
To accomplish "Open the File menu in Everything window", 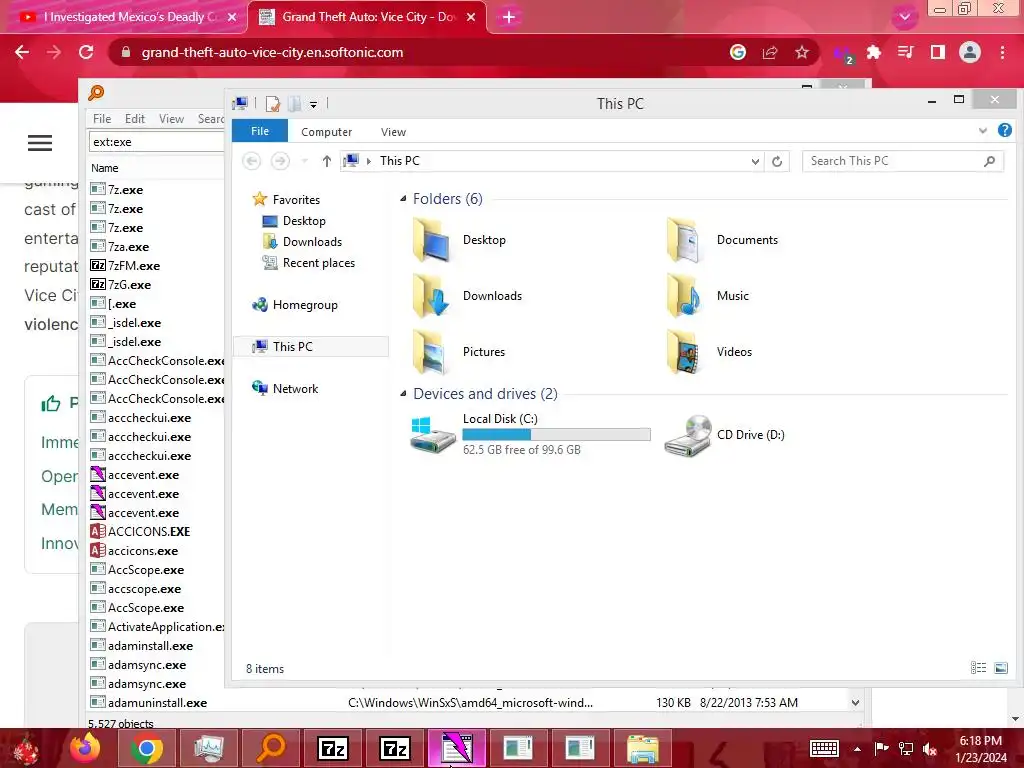I will (x=102, y=119).
